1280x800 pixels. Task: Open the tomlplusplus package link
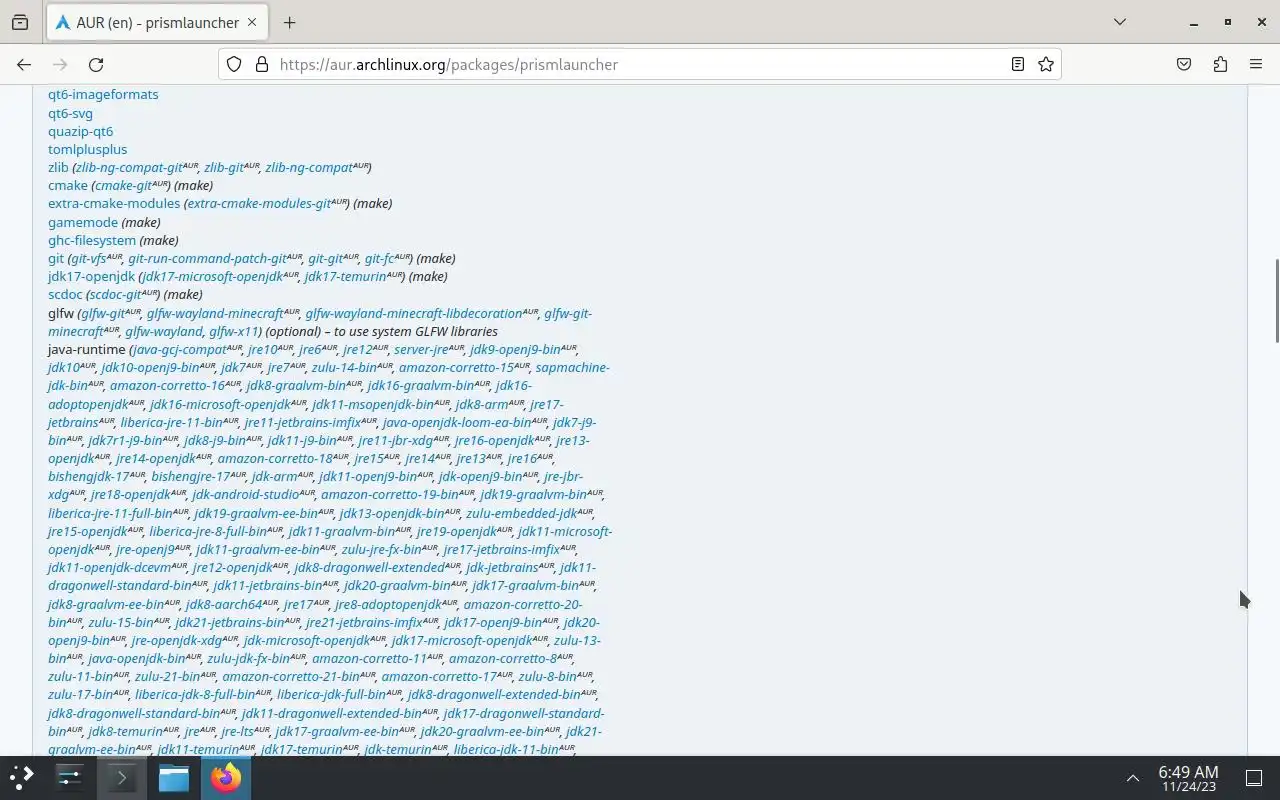(87, 149)
